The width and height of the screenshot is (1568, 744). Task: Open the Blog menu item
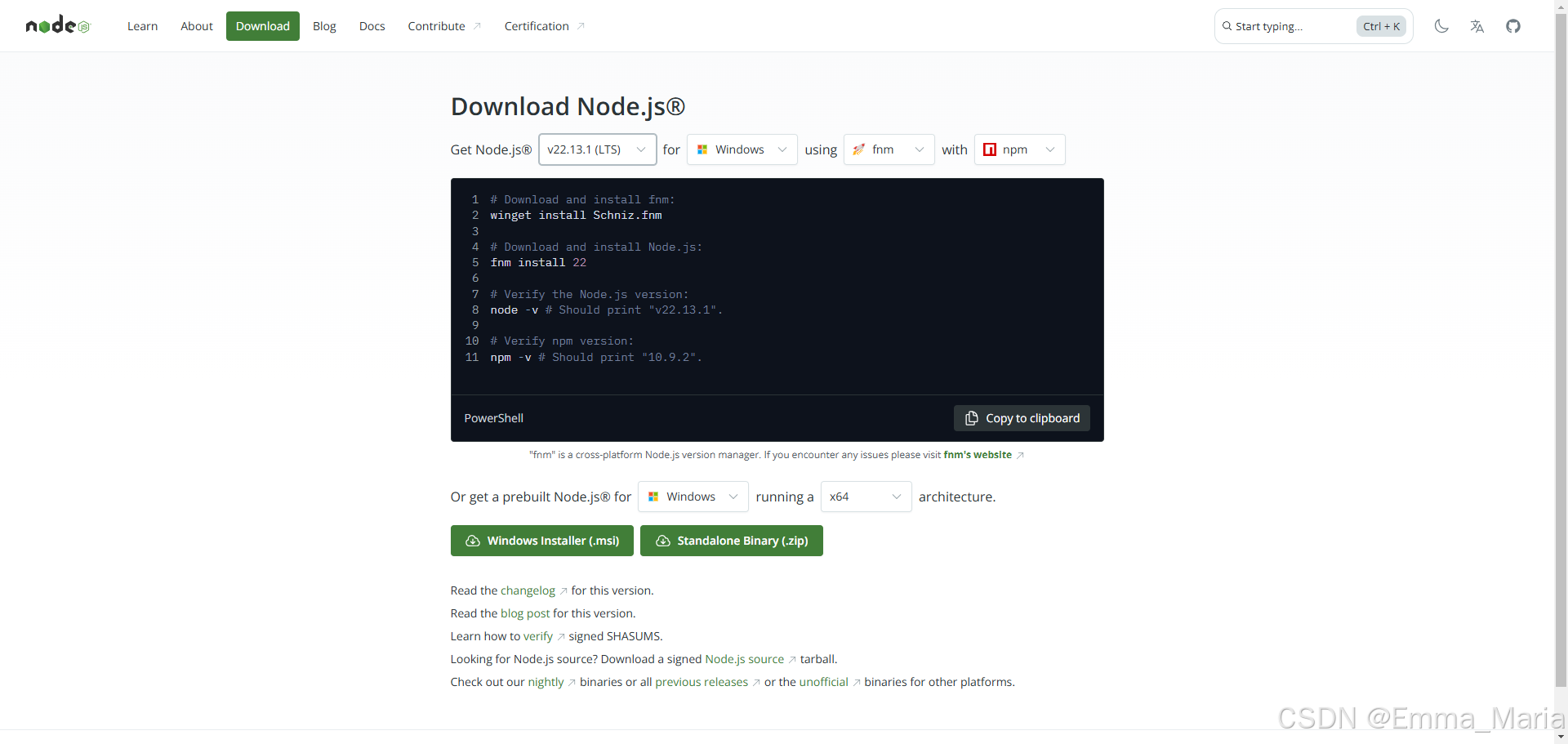pos(324,26)
